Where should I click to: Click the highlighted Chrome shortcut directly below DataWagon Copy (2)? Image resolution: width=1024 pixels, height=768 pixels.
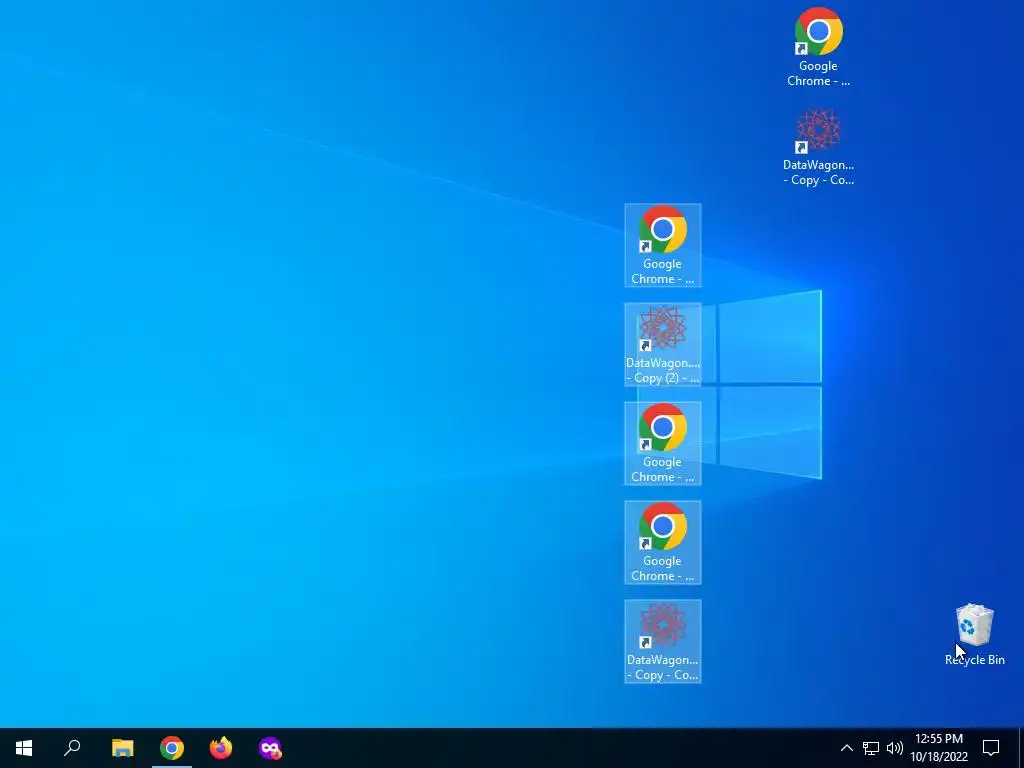663,443
